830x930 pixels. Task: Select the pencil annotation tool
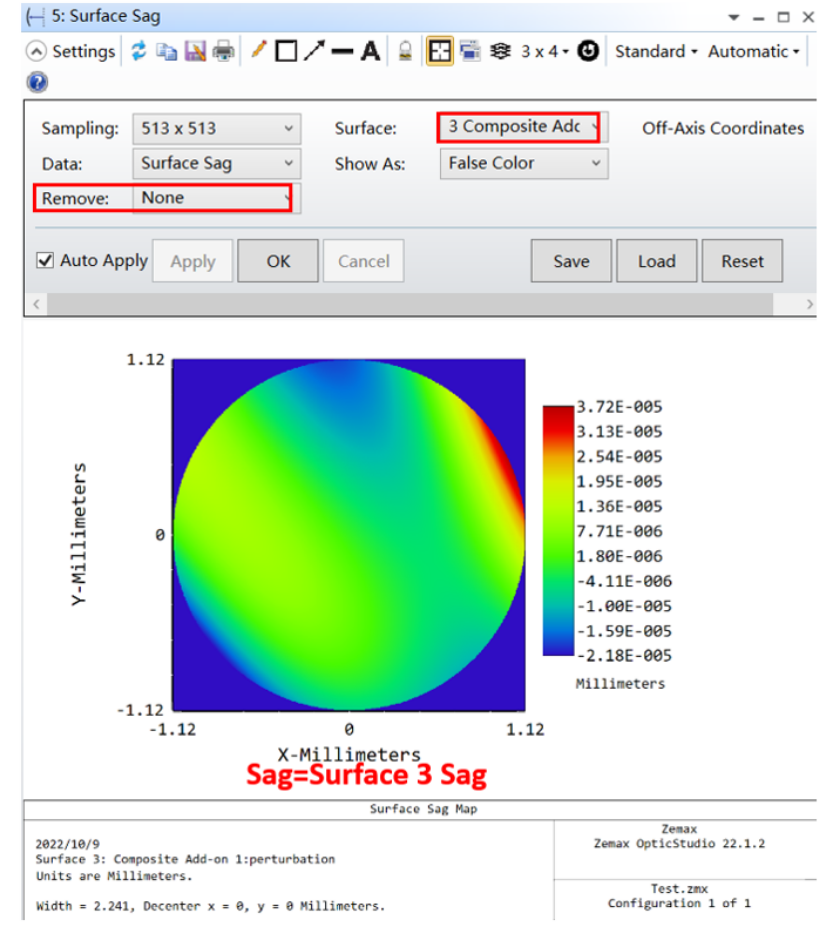pos(259,50)
